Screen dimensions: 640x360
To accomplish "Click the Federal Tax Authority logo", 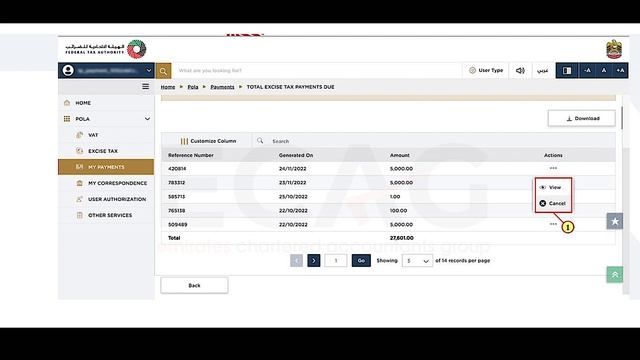I will pyautogui.click(x=106, y=49).
